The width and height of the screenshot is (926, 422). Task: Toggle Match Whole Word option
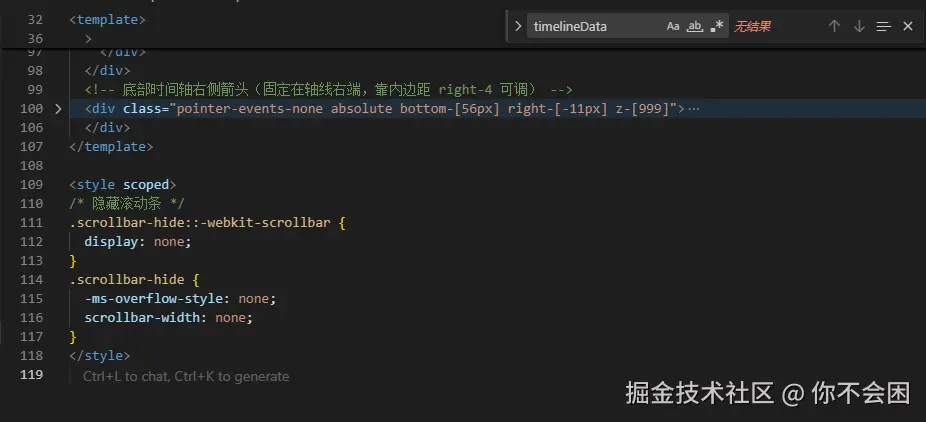coord(694,27)
